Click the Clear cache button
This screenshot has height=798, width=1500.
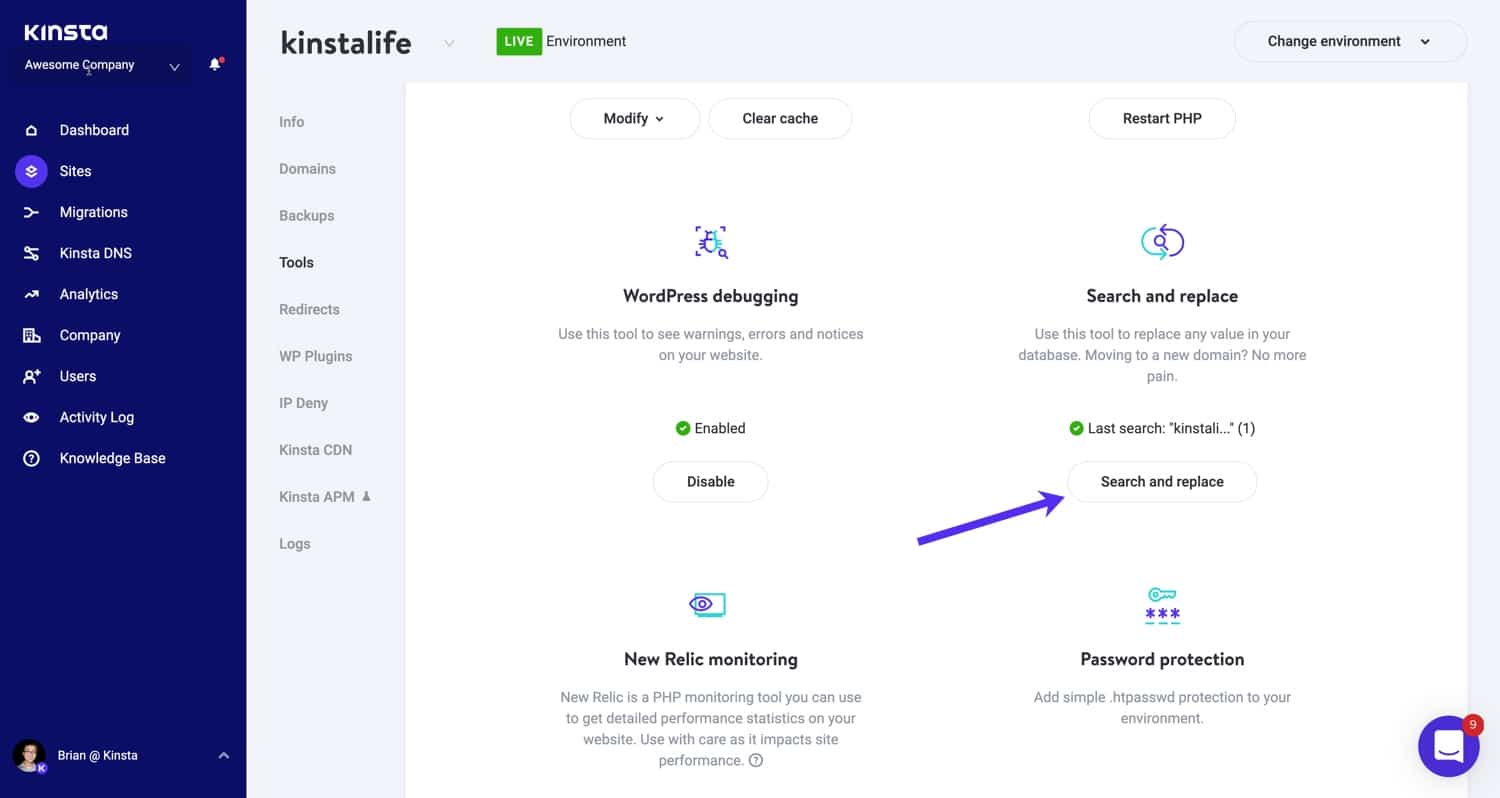coord(780,118)
